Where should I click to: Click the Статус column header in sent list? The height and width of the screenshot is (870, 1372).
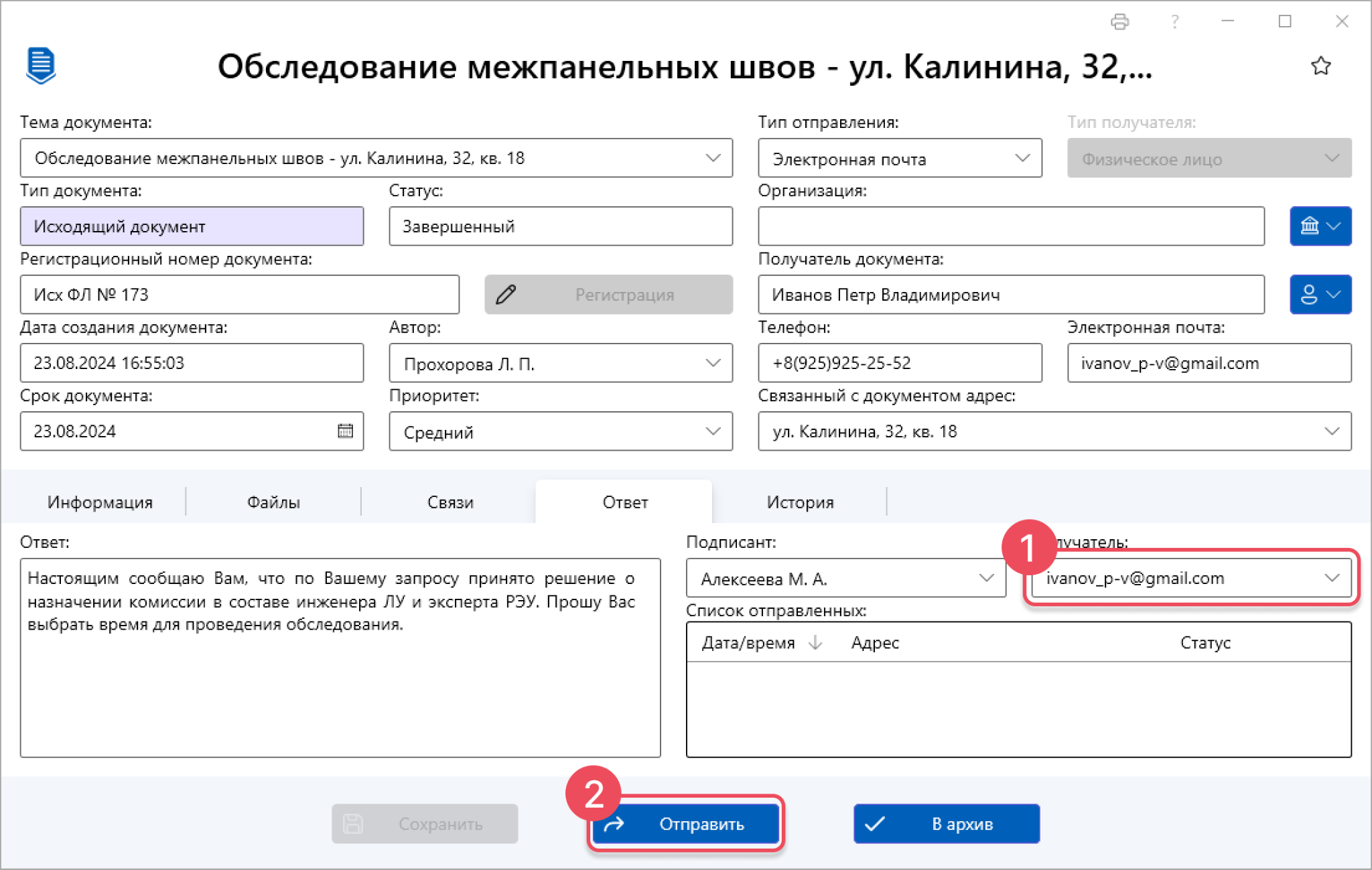(x=1205, y=642)
